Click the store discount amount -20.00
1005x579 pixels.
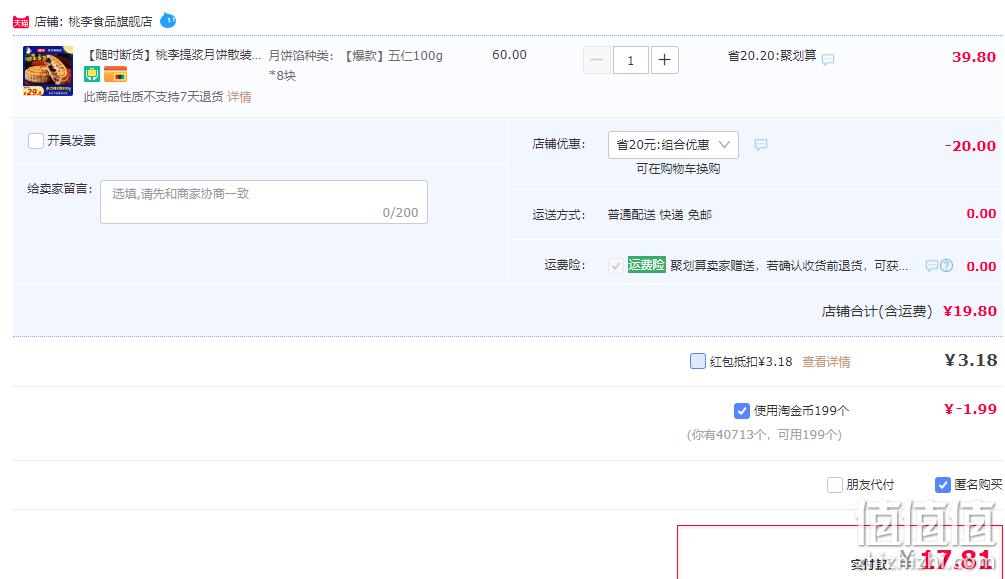point(970,146)
